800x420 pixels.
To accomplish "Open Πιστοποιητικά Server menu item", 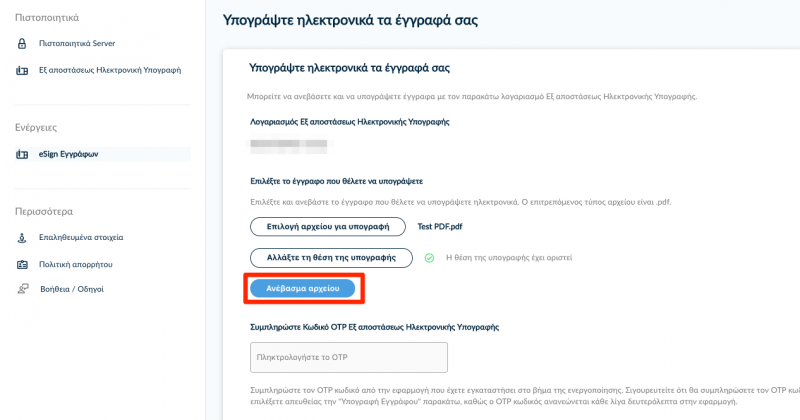I will pos(77,43).
